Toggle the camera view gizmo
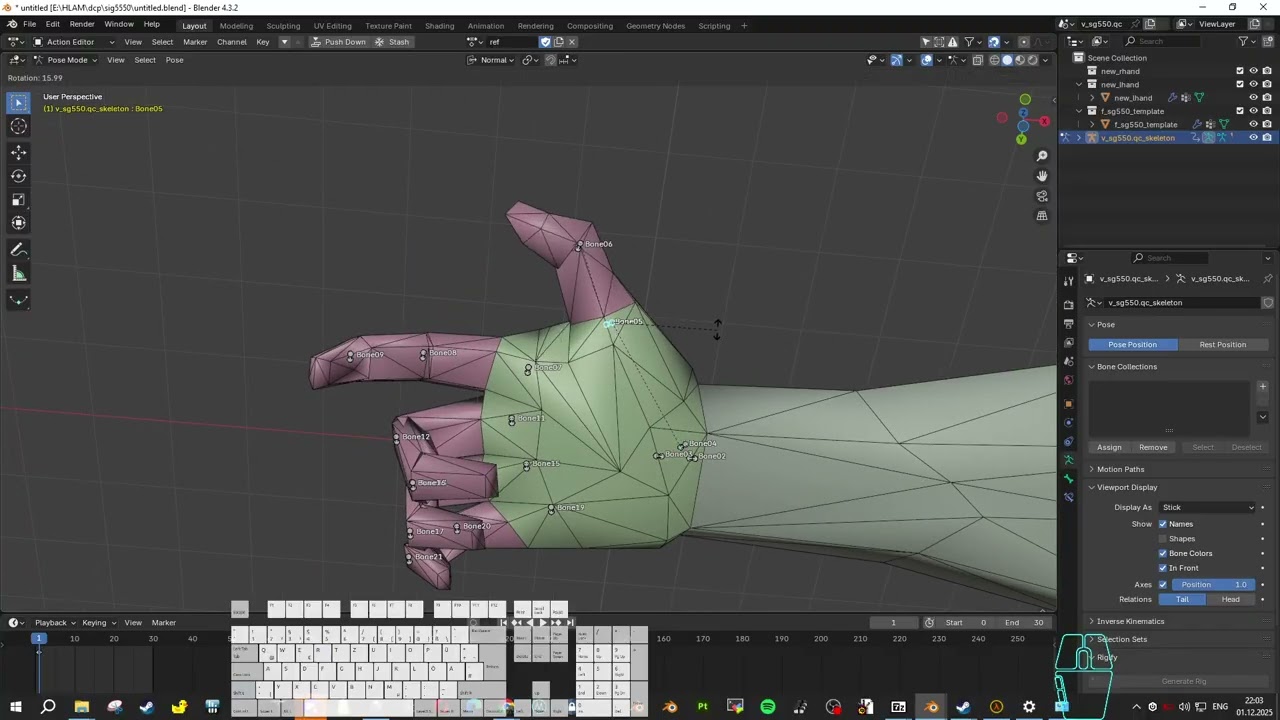1280x720 pixels. 1042,196
